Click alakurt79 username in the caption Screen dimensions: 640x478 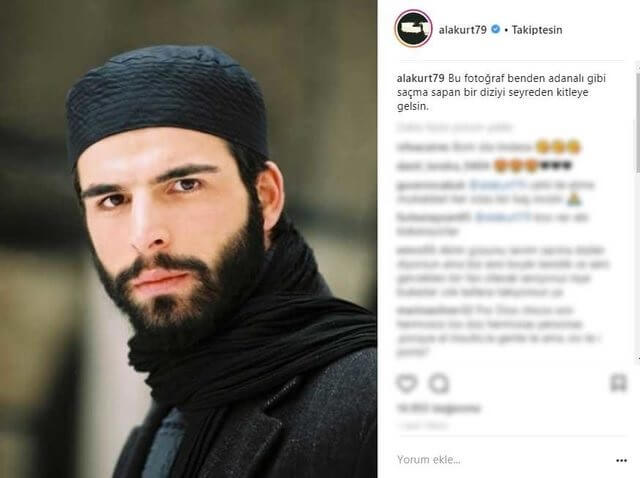[x=420, y=78]
